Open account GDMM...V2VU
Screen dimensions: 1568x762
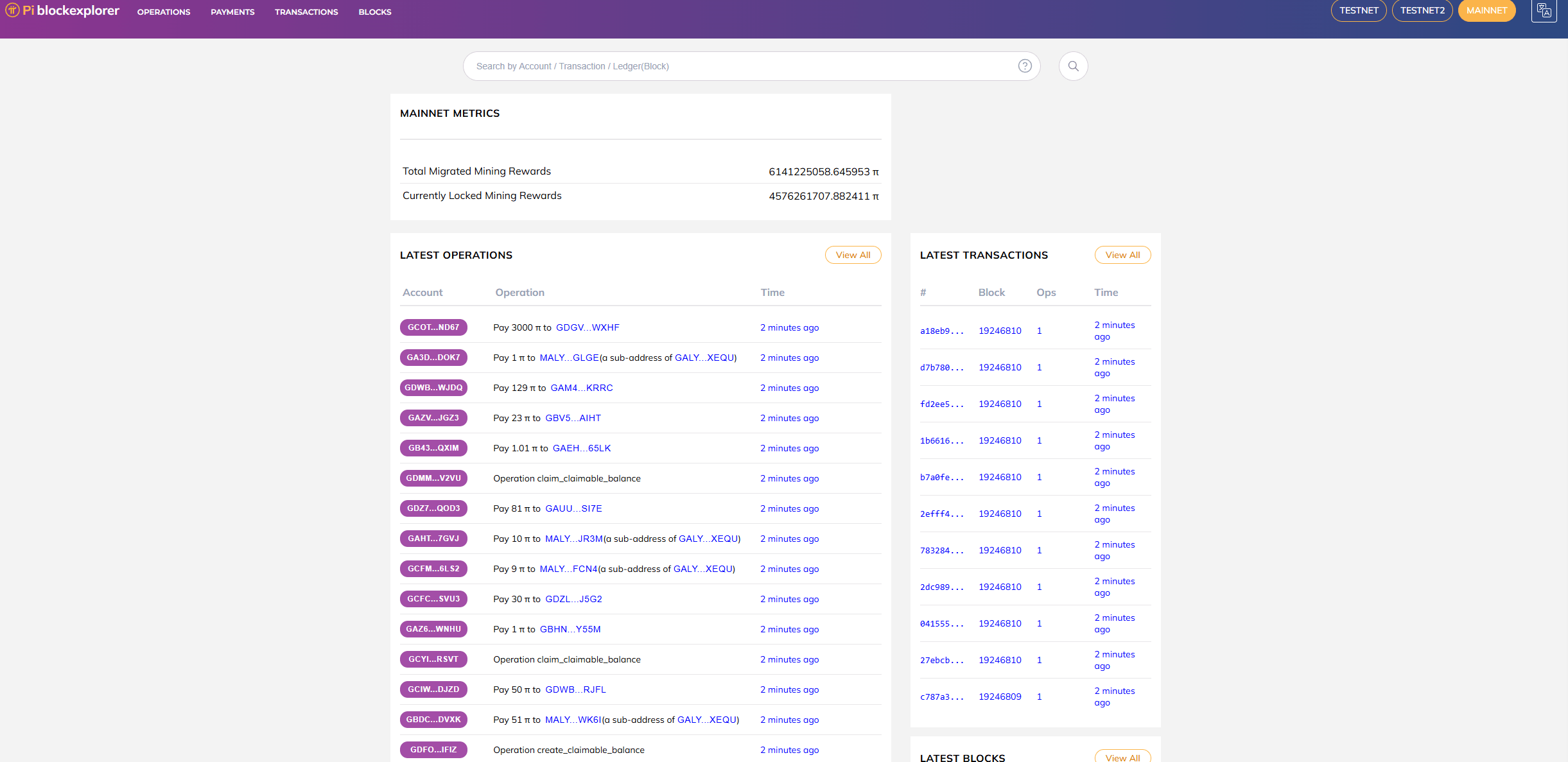pyautogui.click(x=433, y=478)
